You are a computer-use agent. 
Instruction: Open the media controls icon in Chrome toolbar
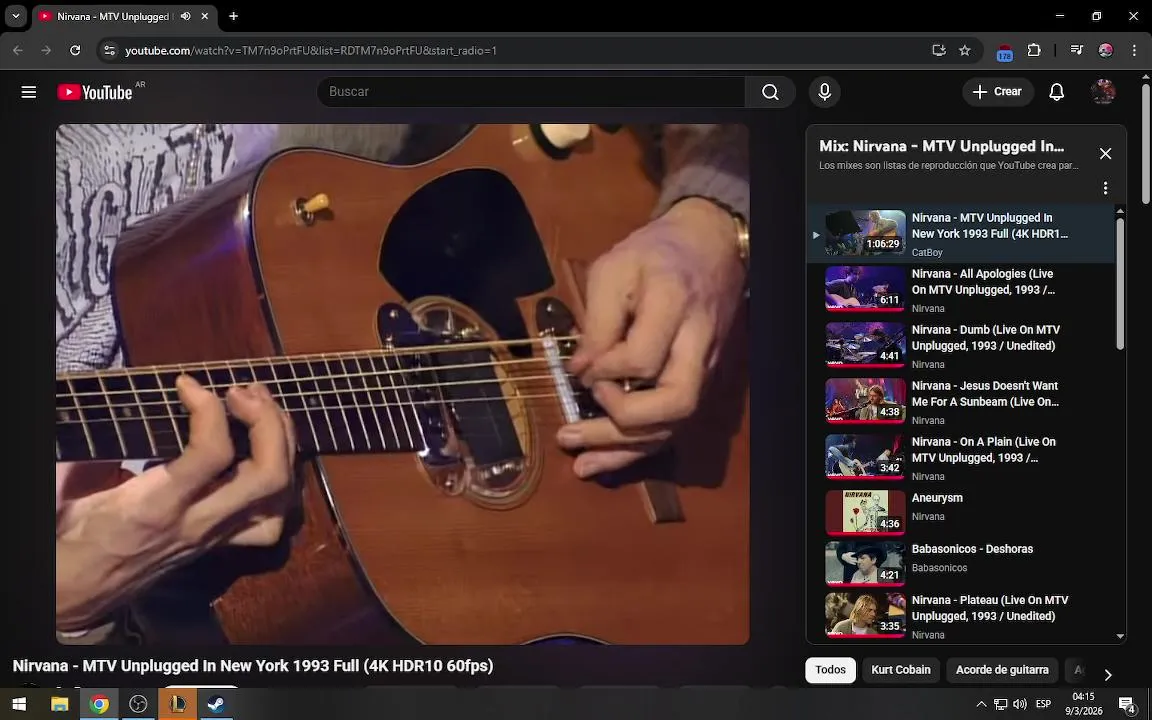click(x=1077, y=50)
